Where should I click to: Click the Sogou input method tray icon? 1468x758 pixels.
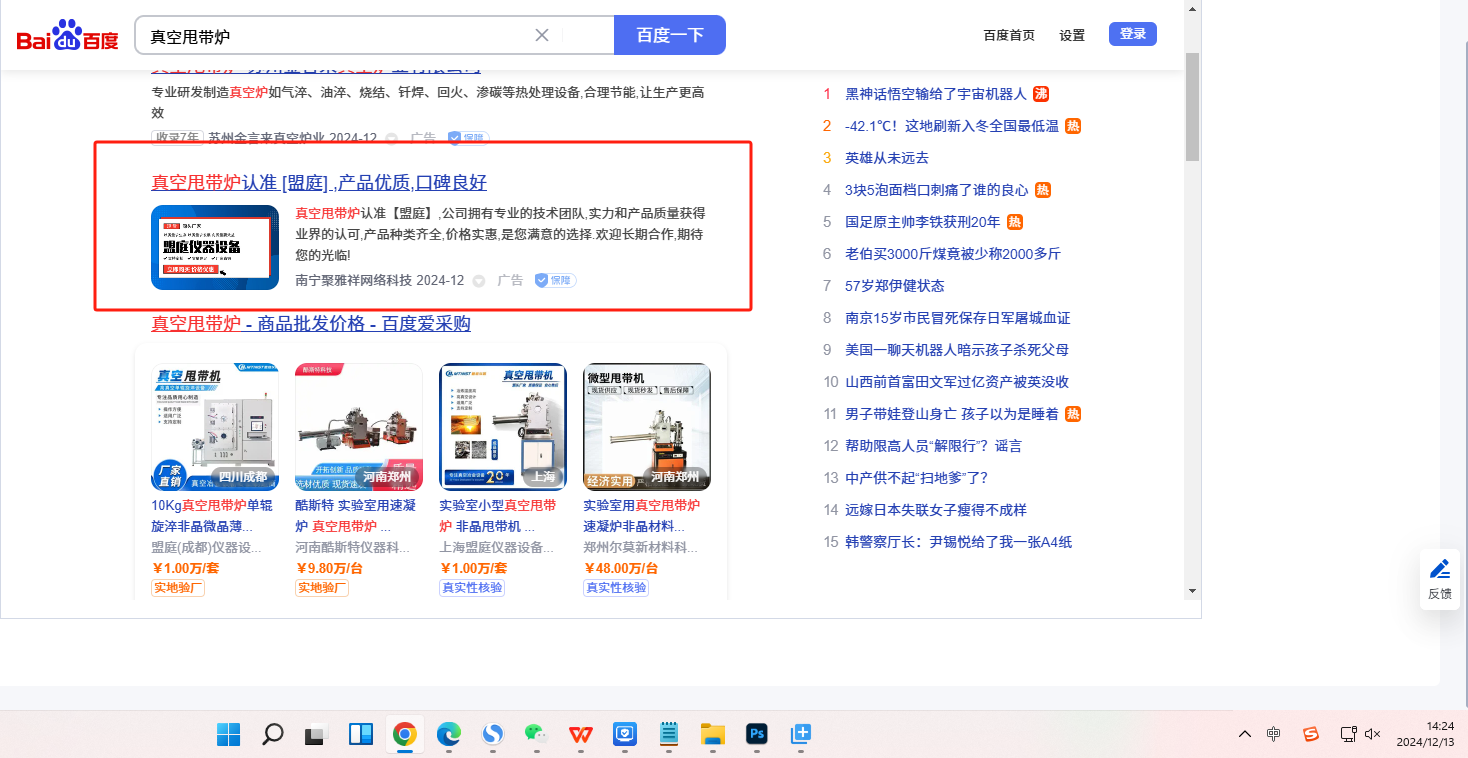pyautogui.click(x=1310, y=734)
